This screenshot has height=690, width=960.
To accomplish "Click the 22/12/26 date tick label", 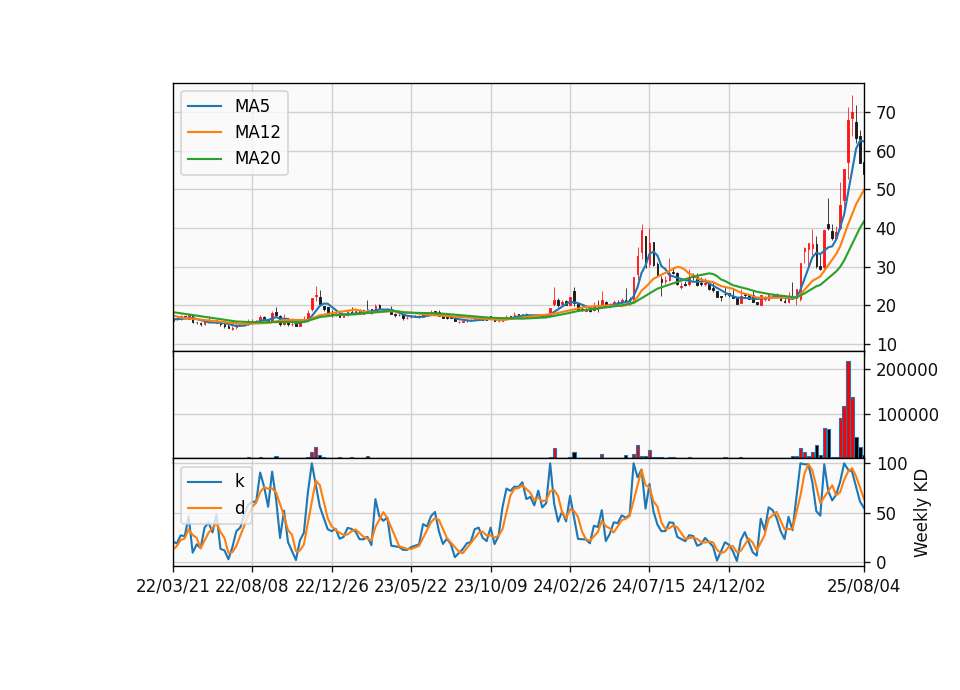I will tap(332, 587).
